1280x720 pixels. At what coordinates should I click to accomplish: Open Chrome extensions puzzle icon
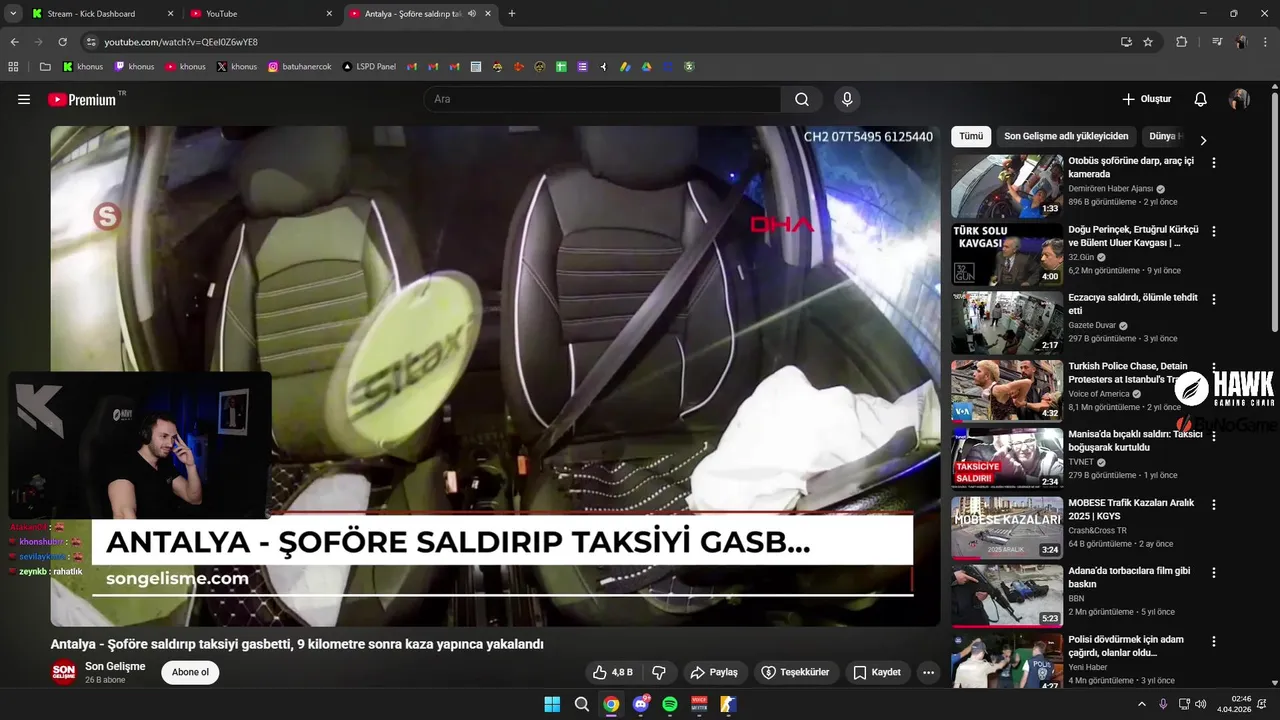click(1181, 42)
